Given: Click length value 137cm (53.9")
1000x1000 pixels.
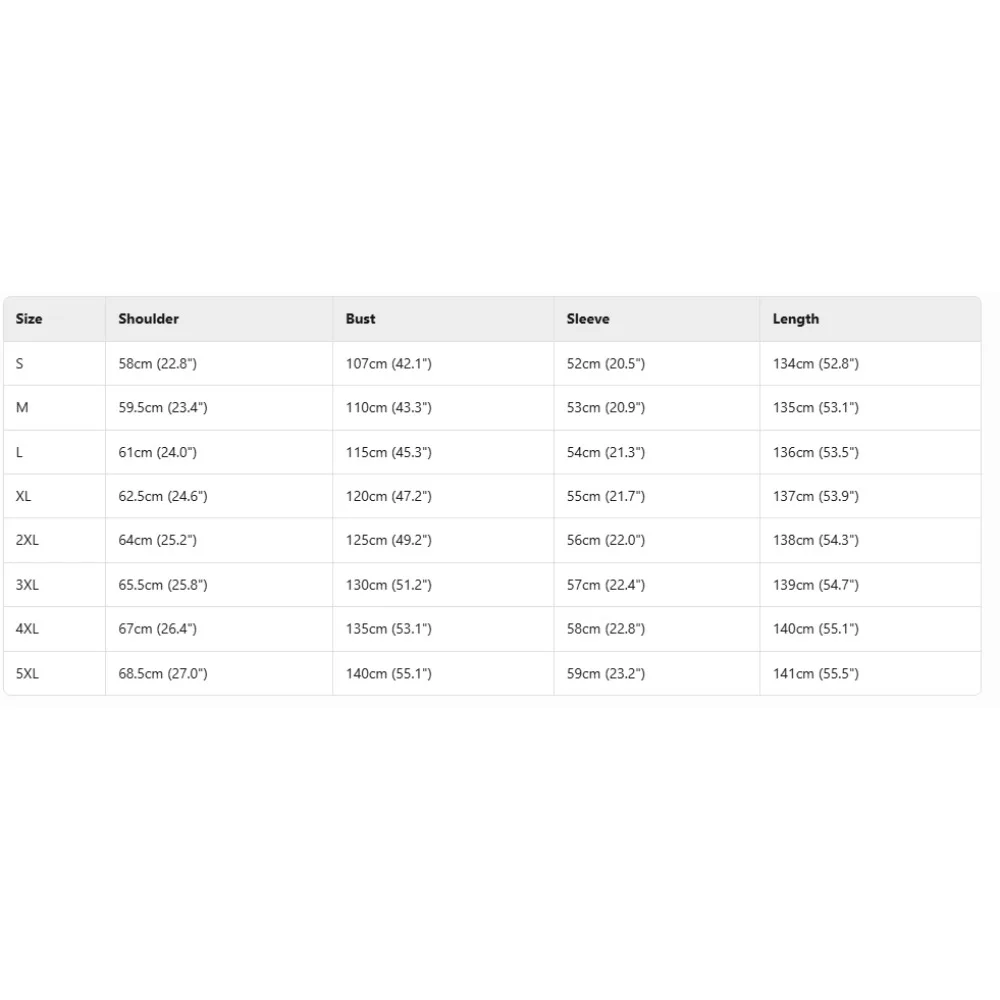Looking at the screenshot, I should pos(816,496).
